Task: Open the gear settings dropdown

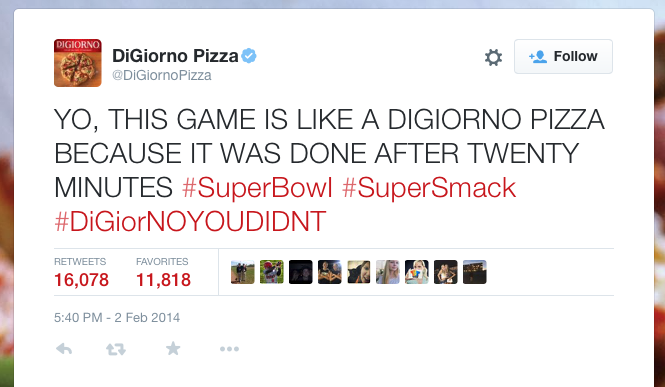Action: [x=493, y=57]
